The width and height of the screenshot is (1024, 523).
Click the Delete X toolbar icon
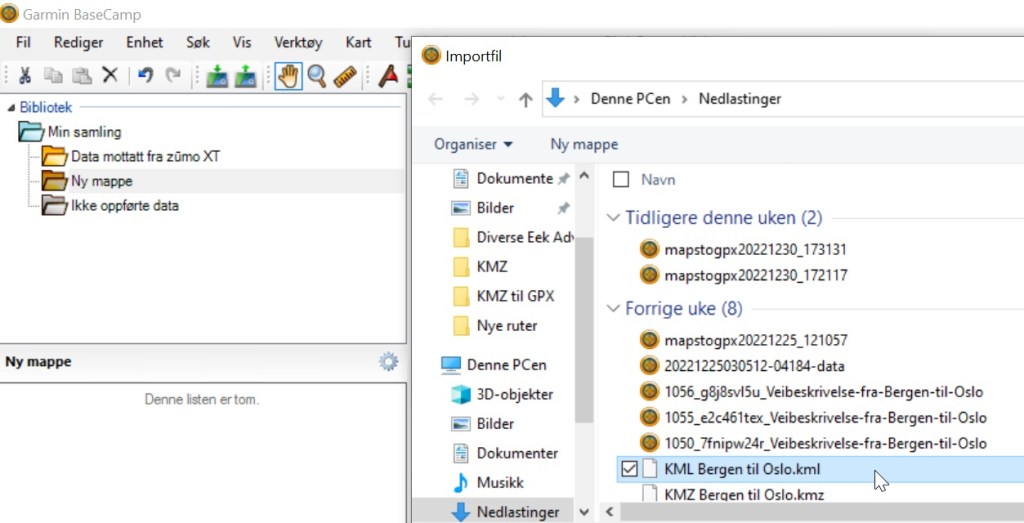110,76
